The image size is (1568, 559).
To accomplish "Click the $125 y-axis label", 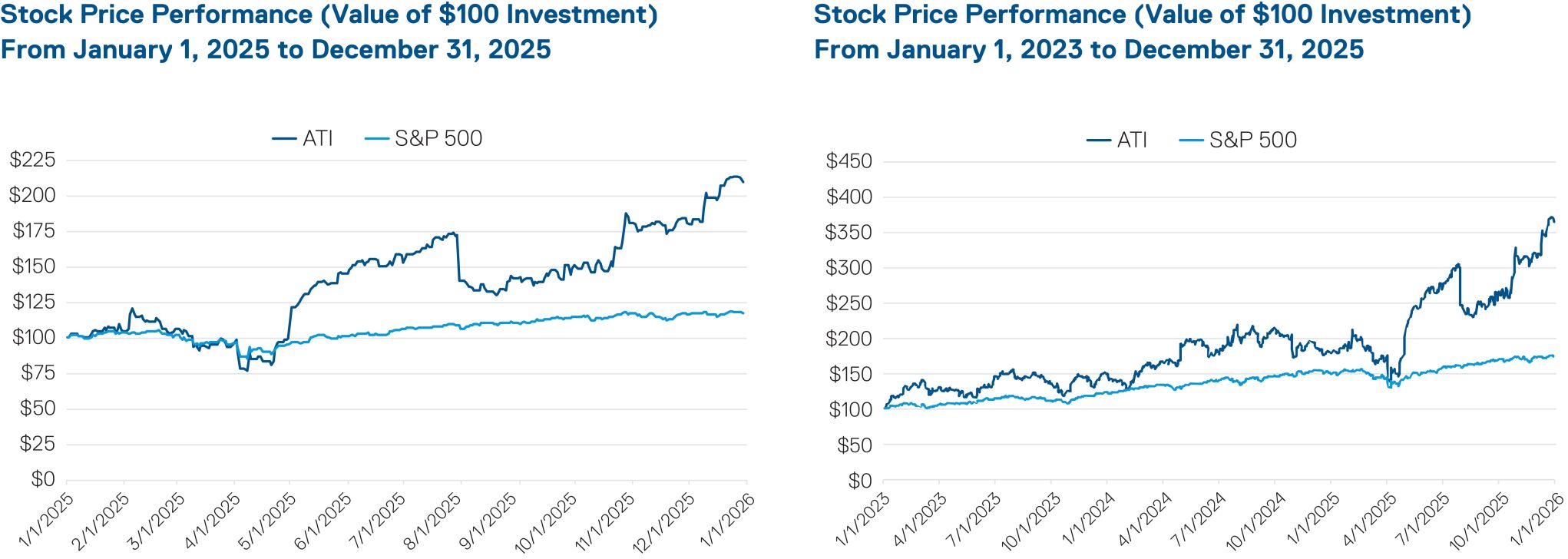I will click(33, 302).
